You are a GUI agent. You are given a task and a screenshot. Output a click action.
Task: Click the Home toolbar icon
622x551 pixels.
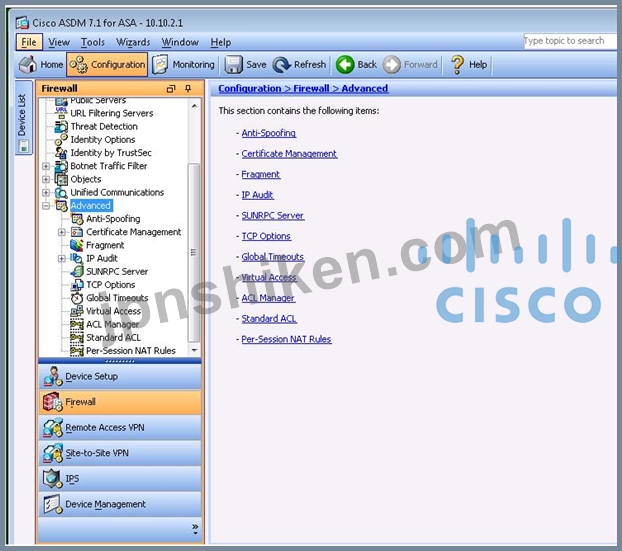(x=28, y=64)
